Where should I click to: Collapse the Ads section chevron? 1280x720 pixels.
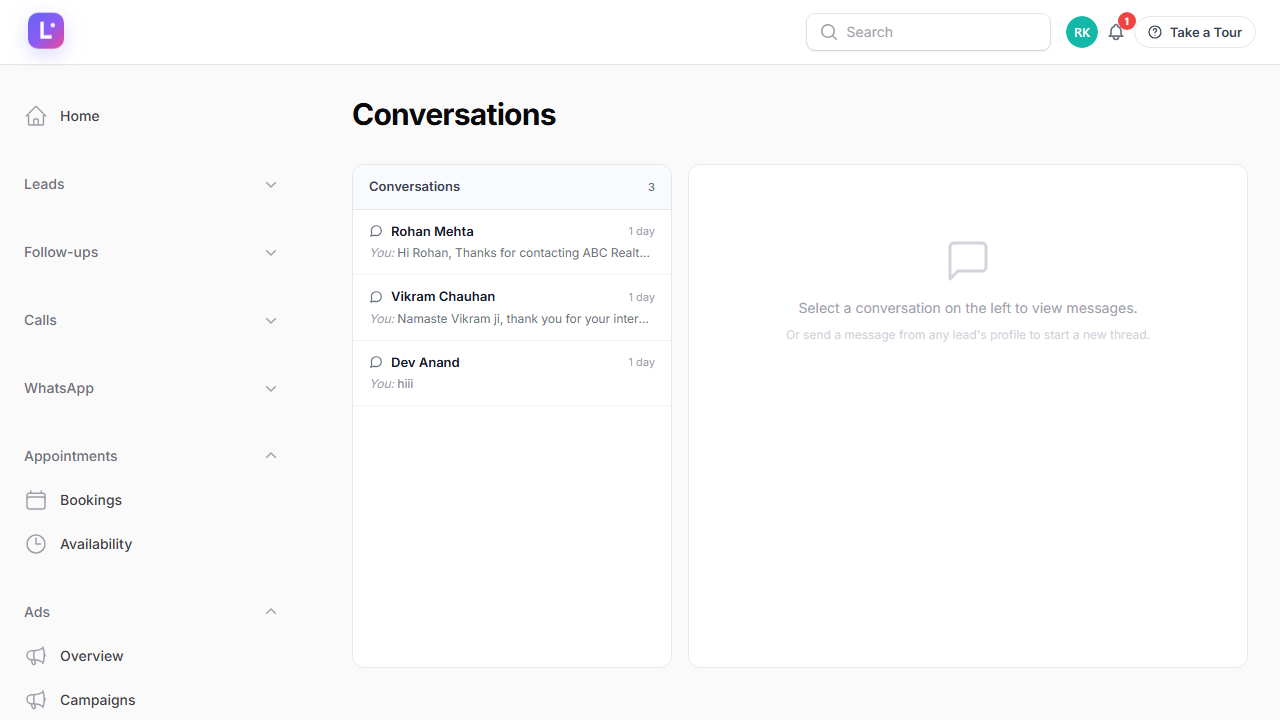271,611
